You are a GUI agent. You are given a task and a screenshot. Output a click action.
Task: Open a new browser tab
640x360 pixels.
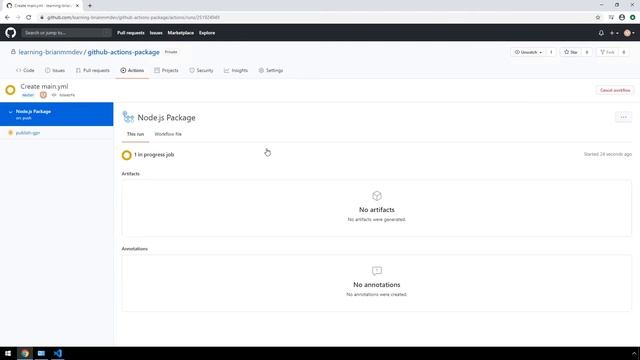pos(90,6)
